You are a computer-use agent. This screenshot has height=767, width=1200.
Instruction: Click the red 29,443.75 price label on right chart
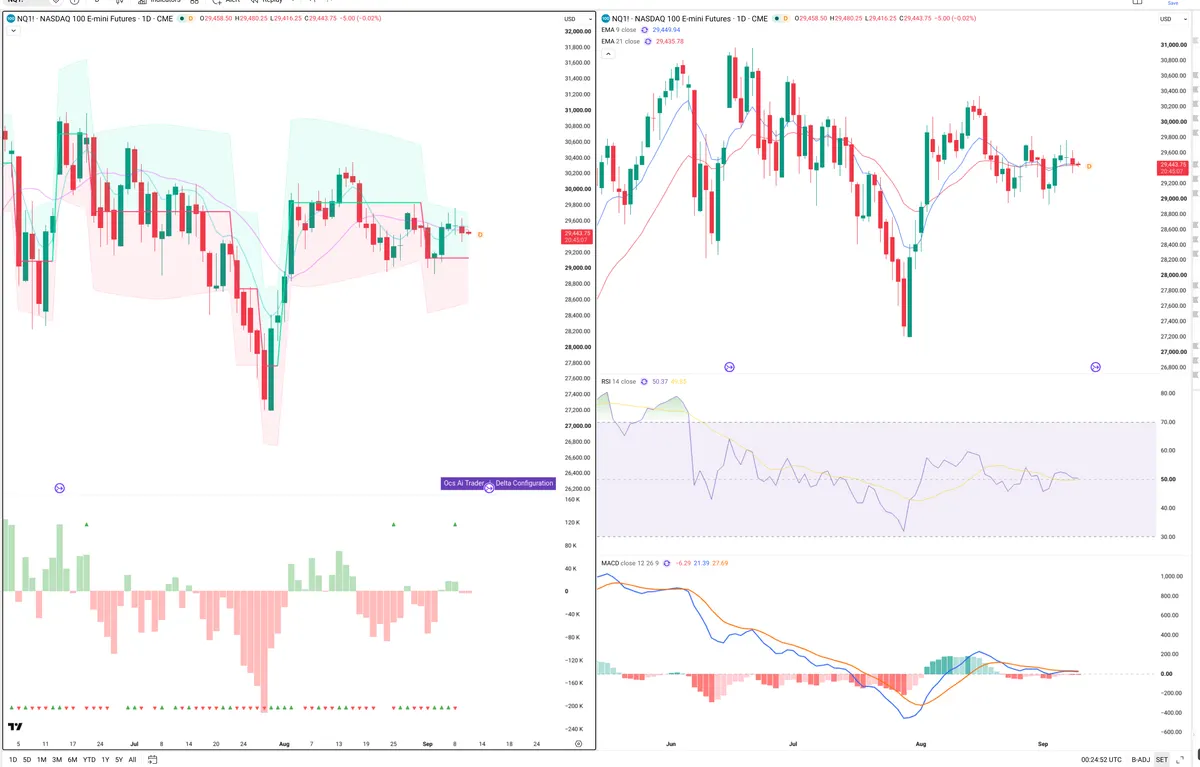click(1173, 168)
